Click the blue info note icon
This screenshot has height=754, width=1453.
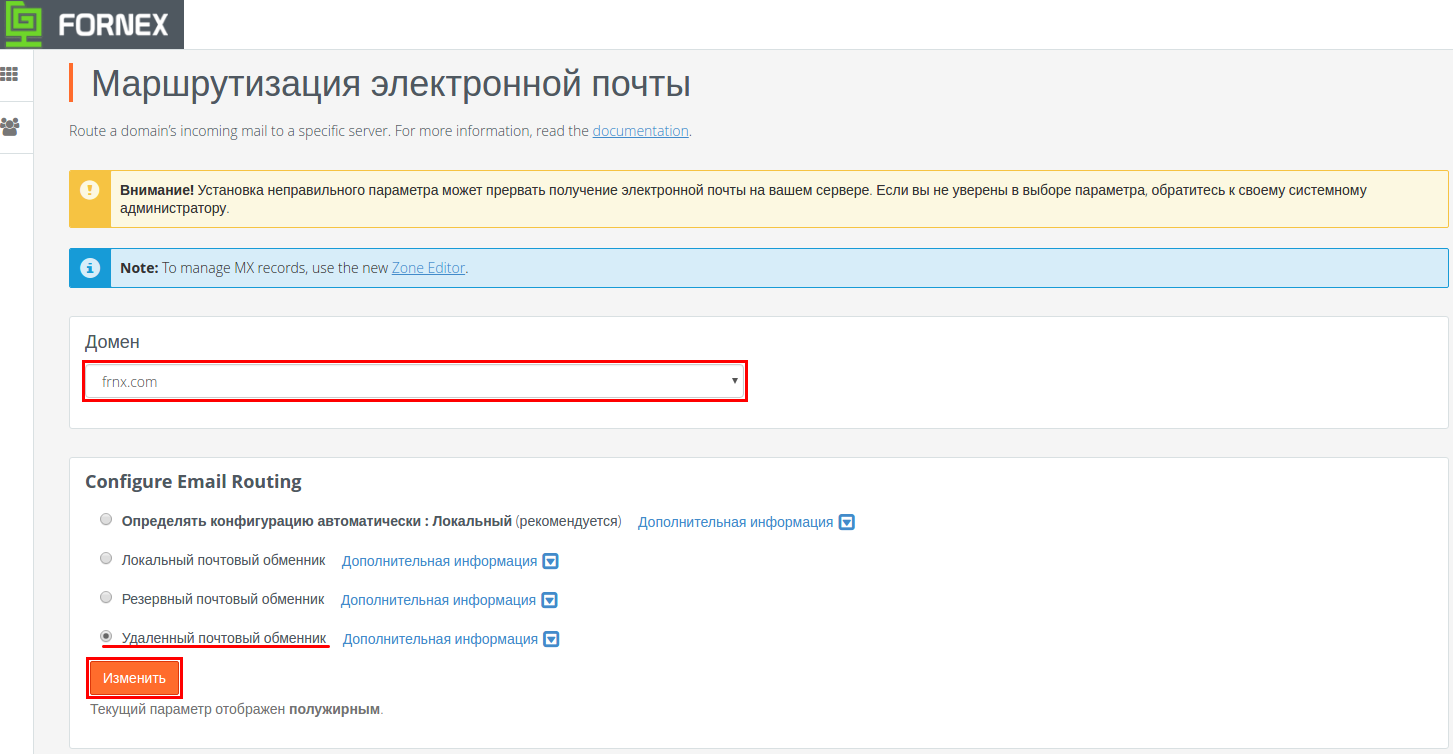[x=90, y=268]
